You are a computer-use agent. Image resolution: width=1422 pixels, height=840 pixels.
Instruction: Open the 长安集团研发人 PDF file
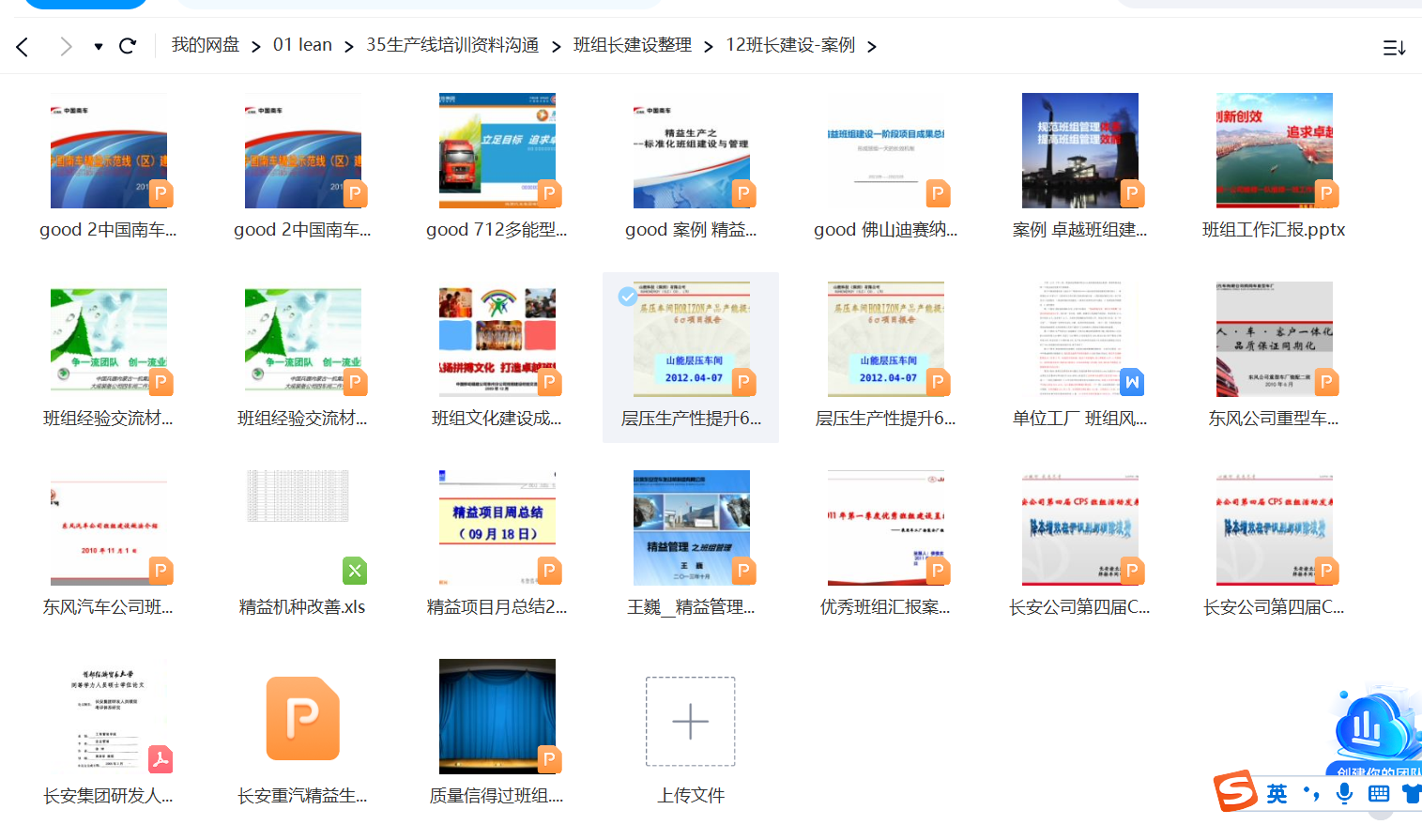109,716
